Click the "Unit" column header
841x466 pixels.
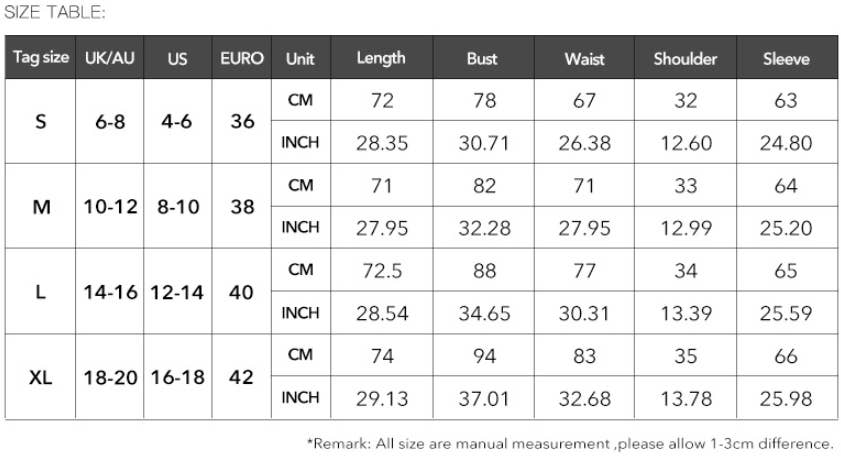pos(300,58)
